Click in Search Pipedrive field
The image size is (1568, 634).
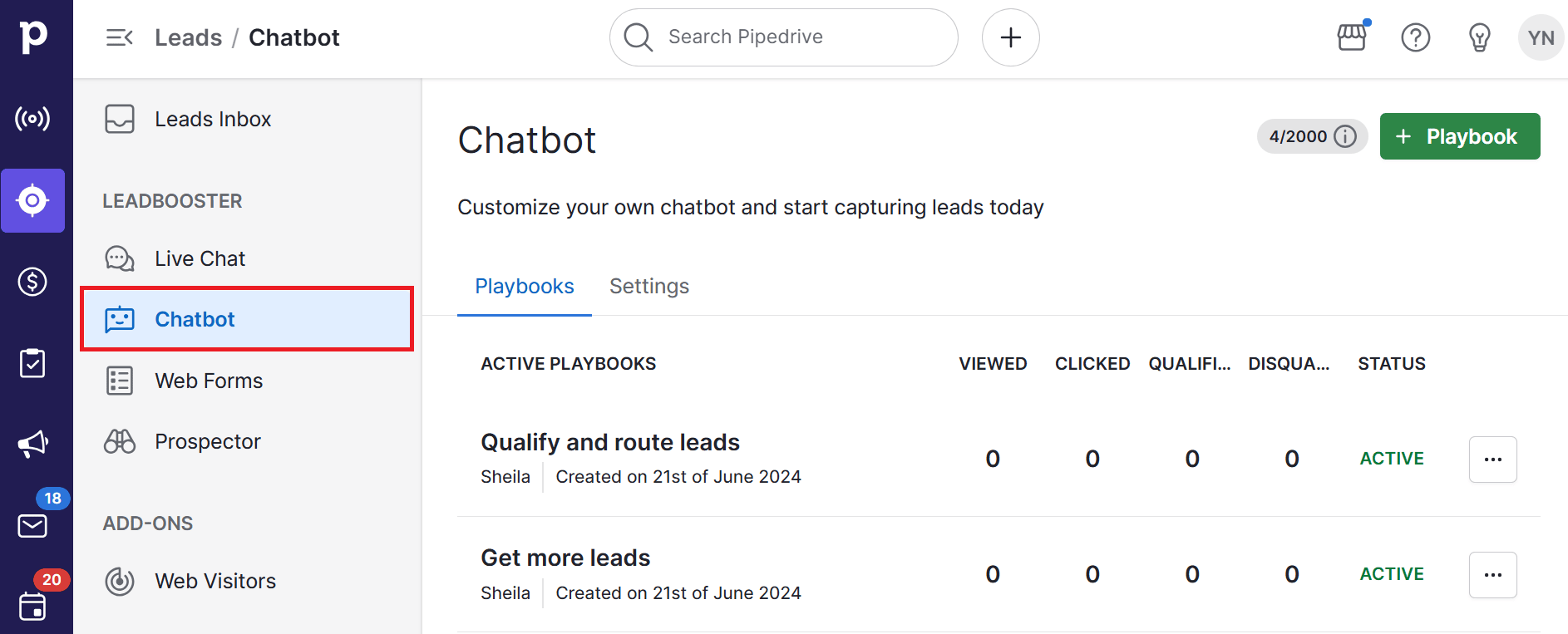tap(784, 37)
